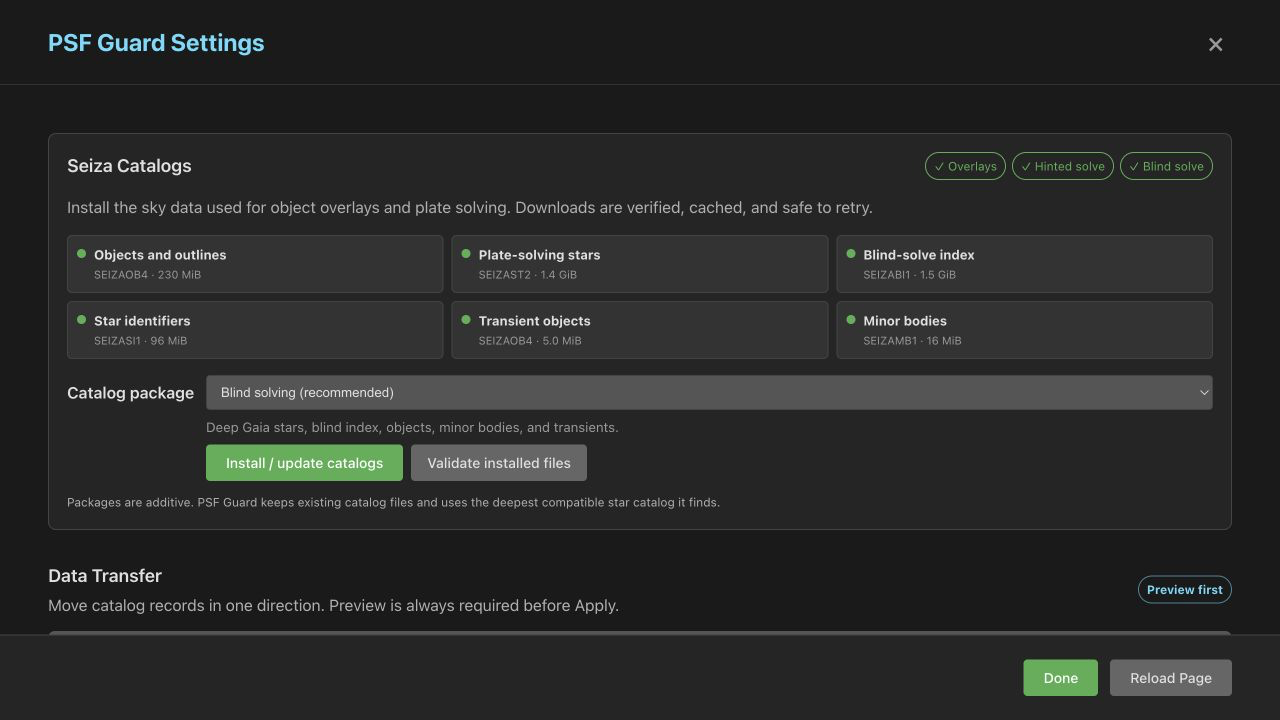The height and width of the screenshot is (720, 1280).
Task: Click 'Install the sky data' description text
Action: pyautogui.click(x=470, y=208)
